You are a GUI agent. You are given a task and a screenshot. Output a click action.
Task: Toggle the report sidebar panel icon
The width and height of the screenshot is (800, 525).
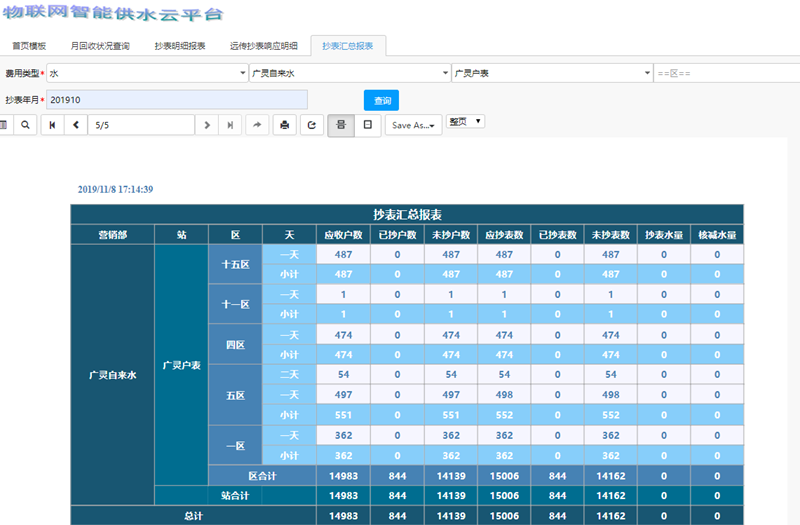pos(4,124)
